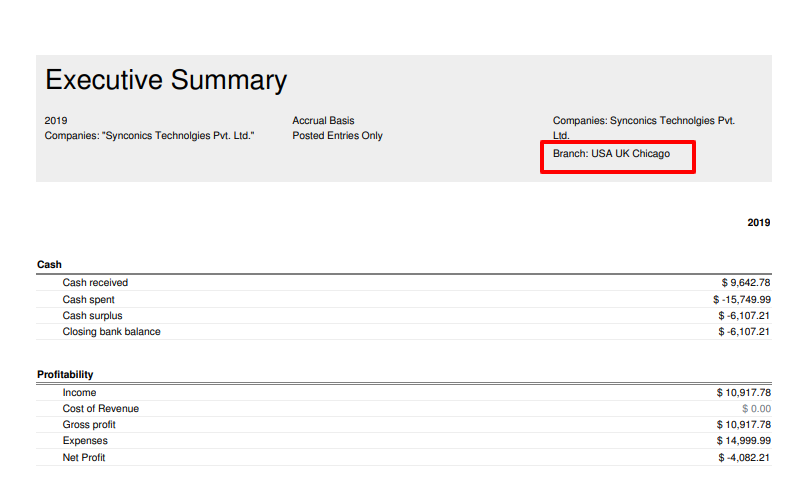Click the 2019 column header above the amounts
Screen dimensions: 806x490
[x=758, y=222]
